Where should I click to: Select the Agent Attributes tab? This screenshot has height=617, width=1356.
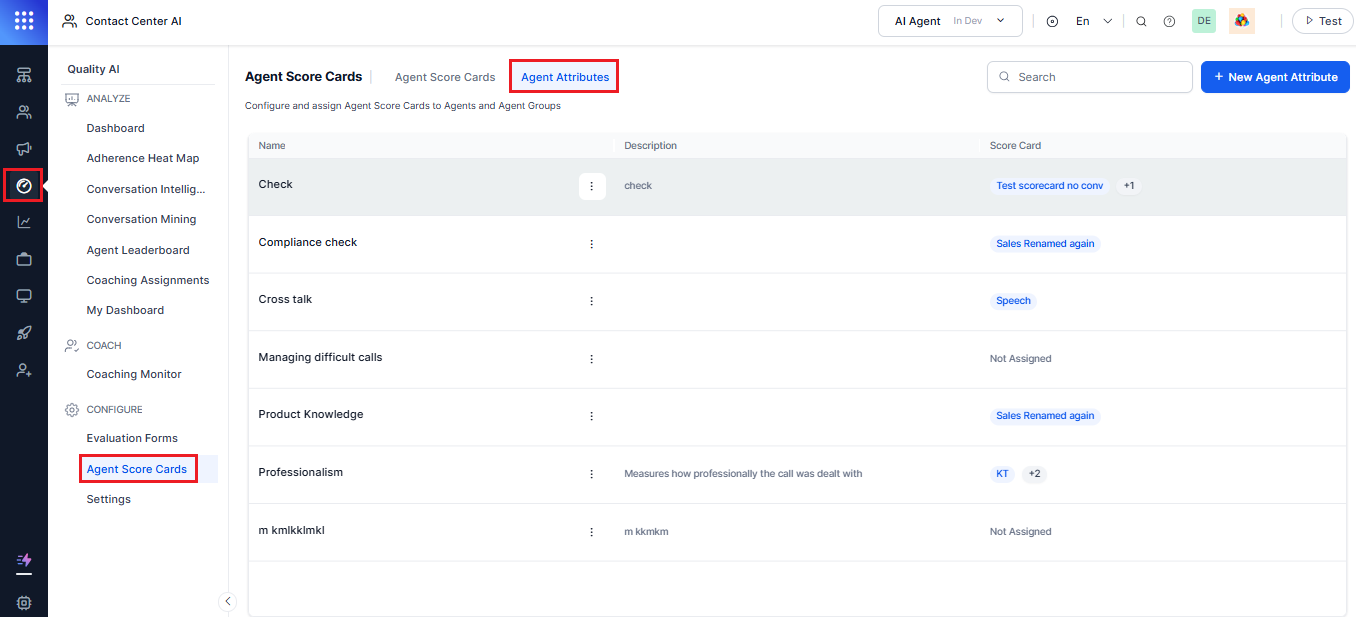(x=565, y=77)
